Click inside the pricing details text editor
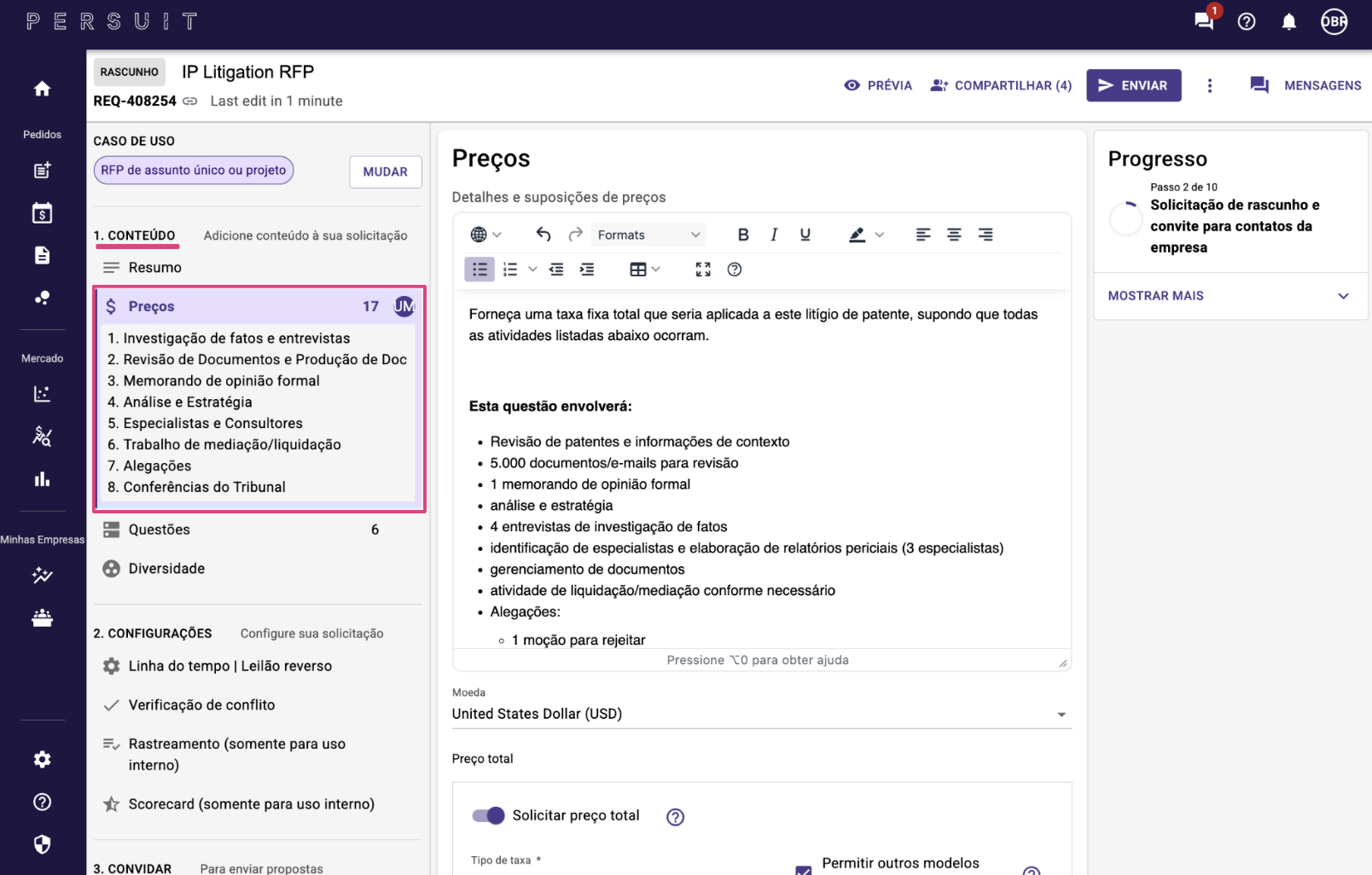Image resolution: width=1372 pixels, height=875 pixels. [x=761, y=469]
